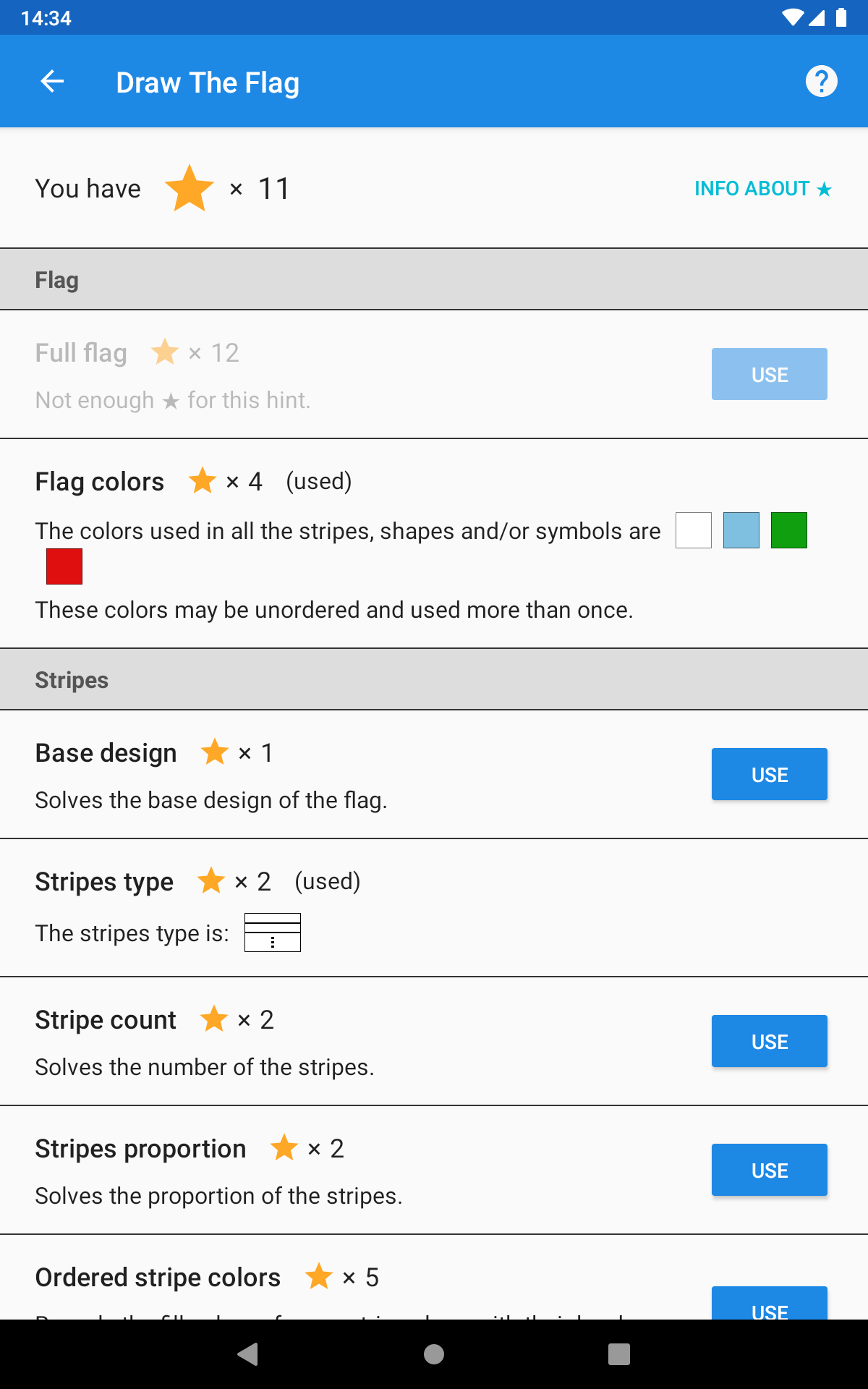Tap the Flag section header
Image resolution: width=868 pixels, height=1389 pixels.
434,279
